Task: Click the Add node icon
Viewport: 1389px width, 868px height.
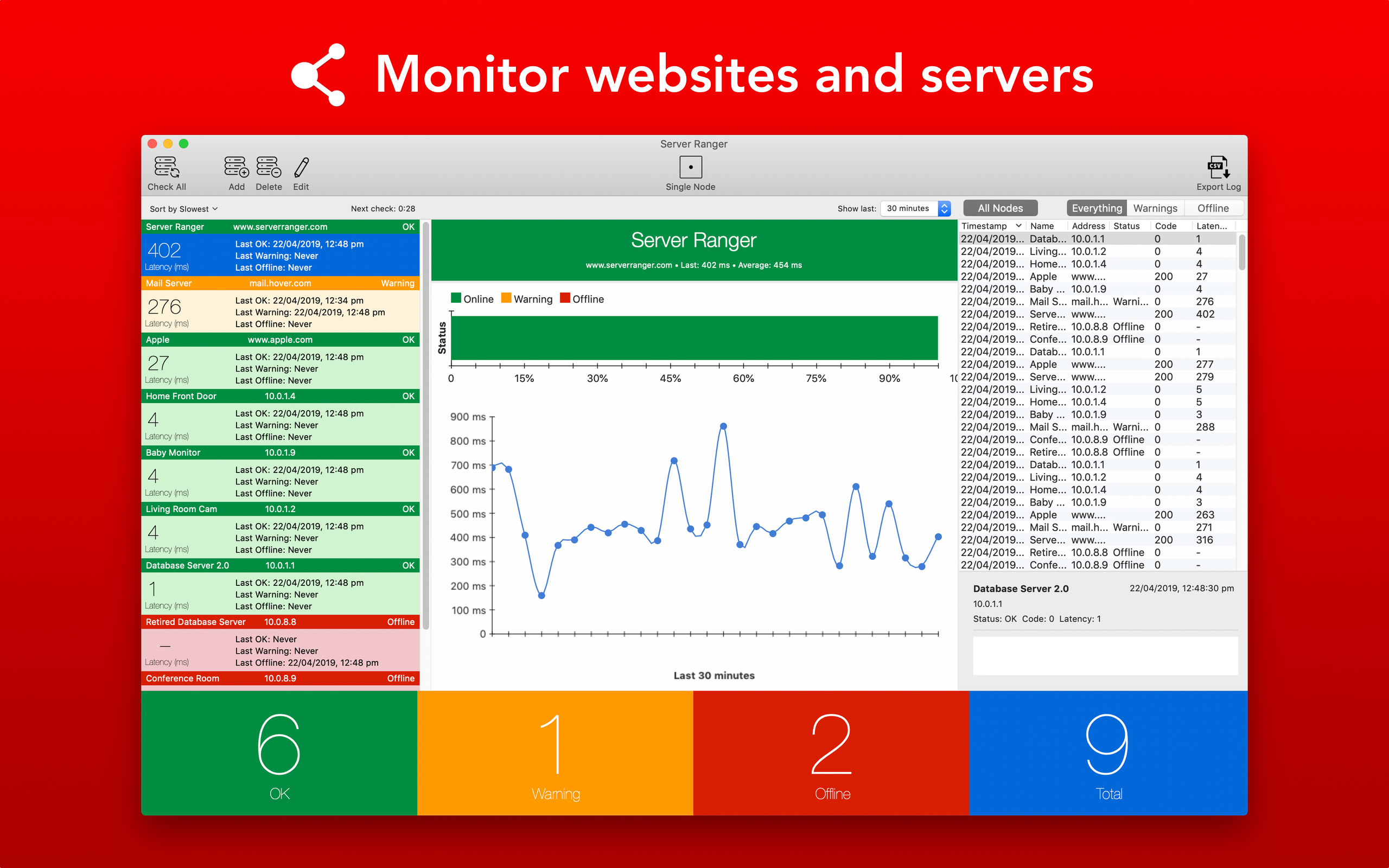Action: point(237,168)
